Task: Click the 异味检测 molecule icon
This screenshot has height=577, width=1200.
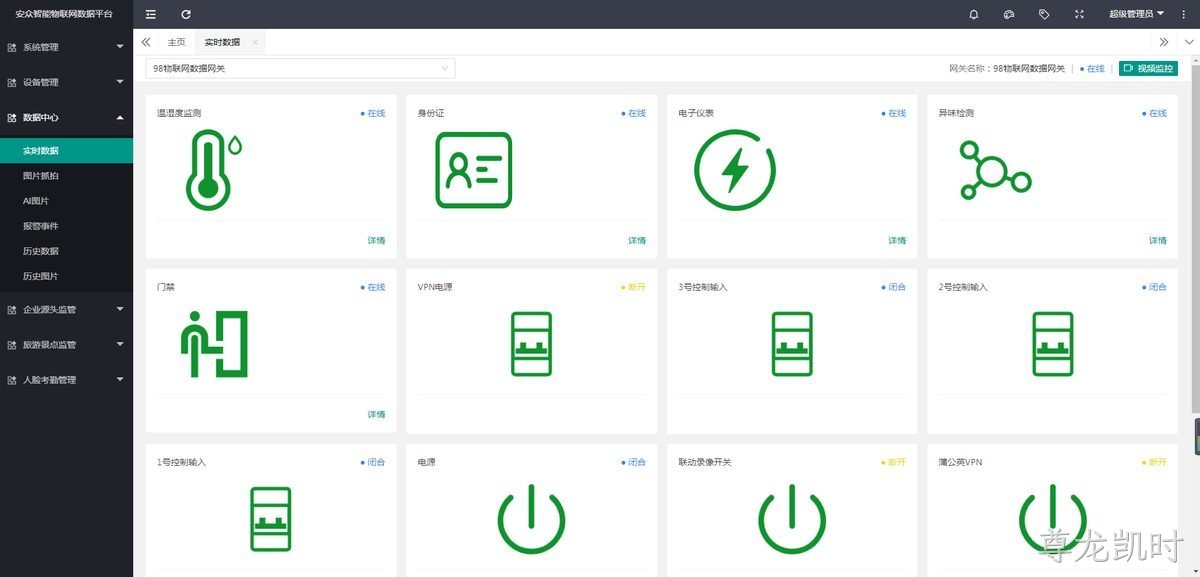Action: click(995, 170)
